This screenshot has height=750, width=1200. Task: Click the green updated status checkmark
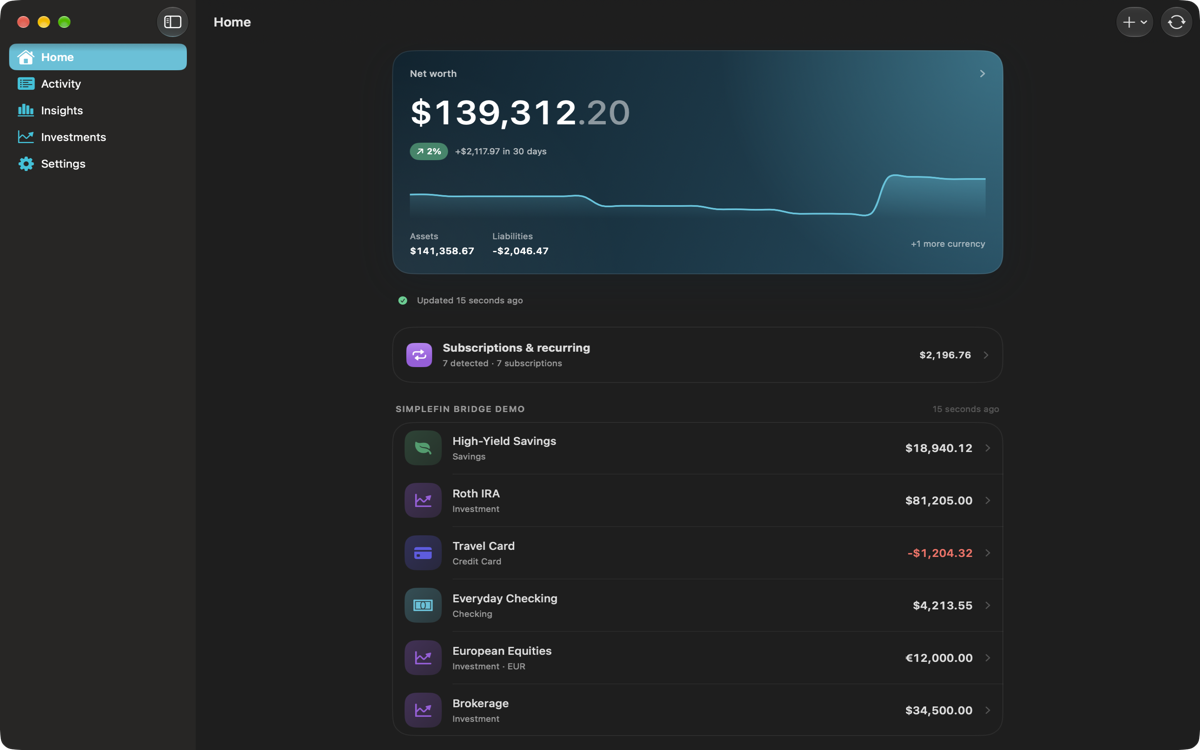[403, 300]
